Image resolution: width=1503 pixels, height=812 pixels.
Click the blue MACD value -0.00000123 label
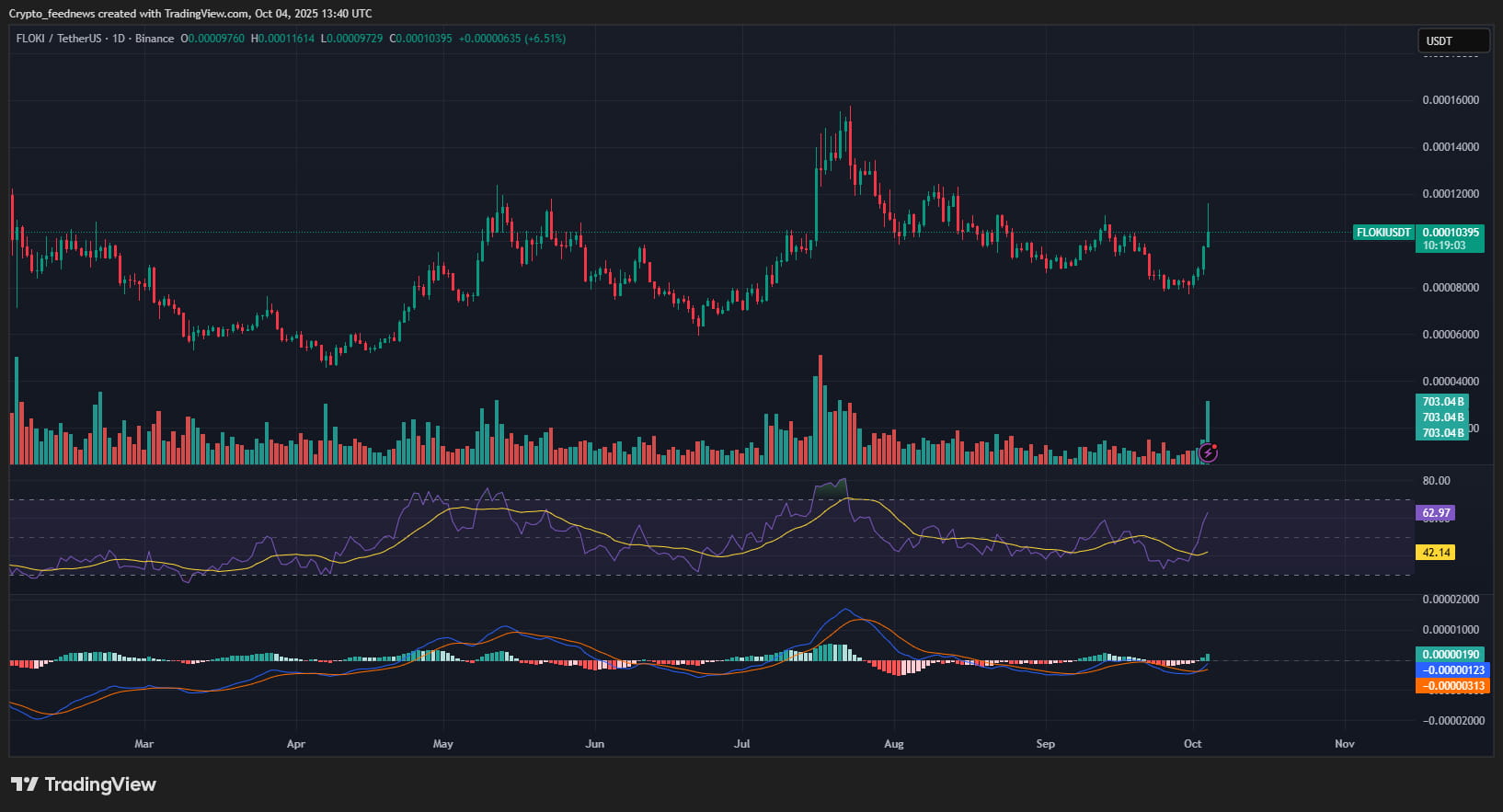[1452, 670]
